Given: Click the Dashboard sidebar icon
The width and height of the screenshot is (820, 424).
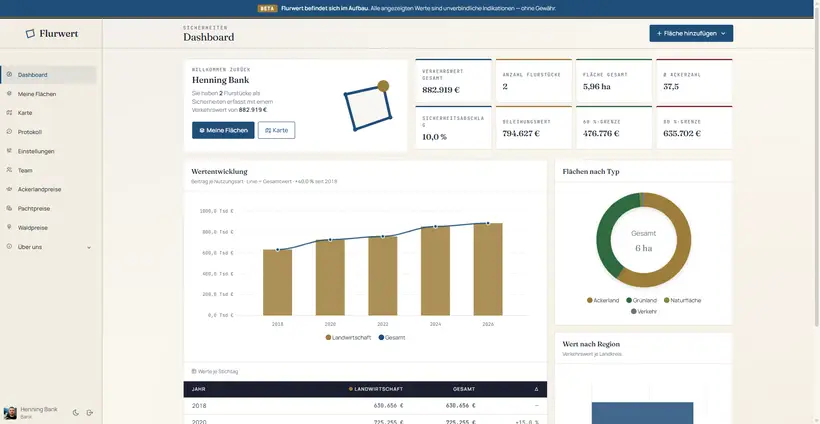Looking at the screenshot, I should pos(9,75).
